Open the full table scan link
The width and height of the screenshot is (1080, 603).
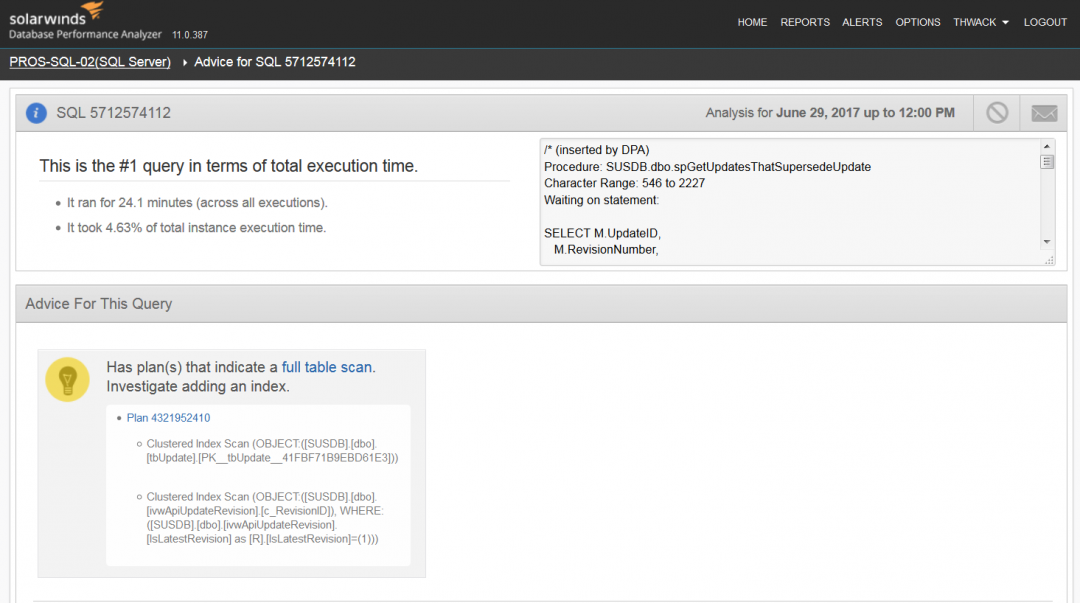[326, 367]
